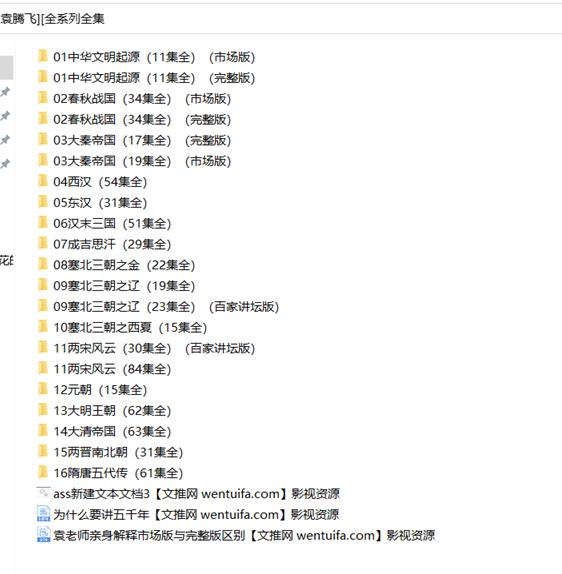Select 13大明王朝 (62集全) folder name
This screenshot has height=574, width=562.
[x=112, y=410]
